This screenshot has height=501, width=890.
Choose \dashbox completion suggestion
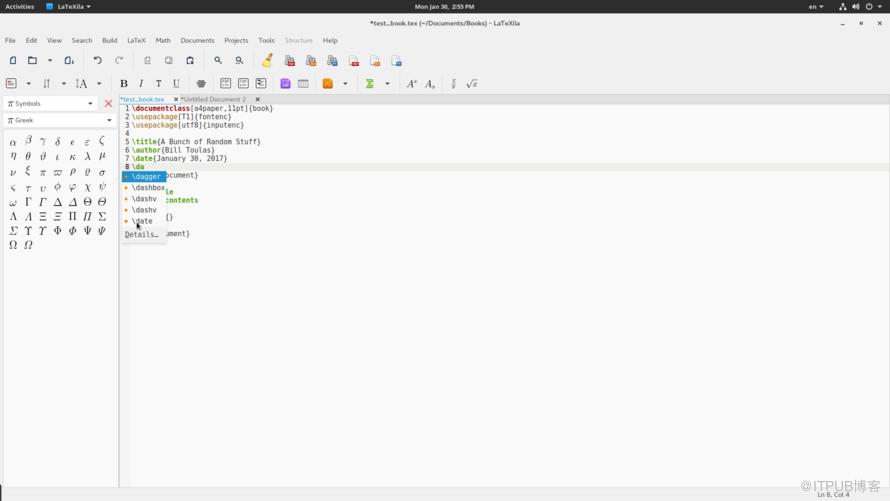[144, 188]
